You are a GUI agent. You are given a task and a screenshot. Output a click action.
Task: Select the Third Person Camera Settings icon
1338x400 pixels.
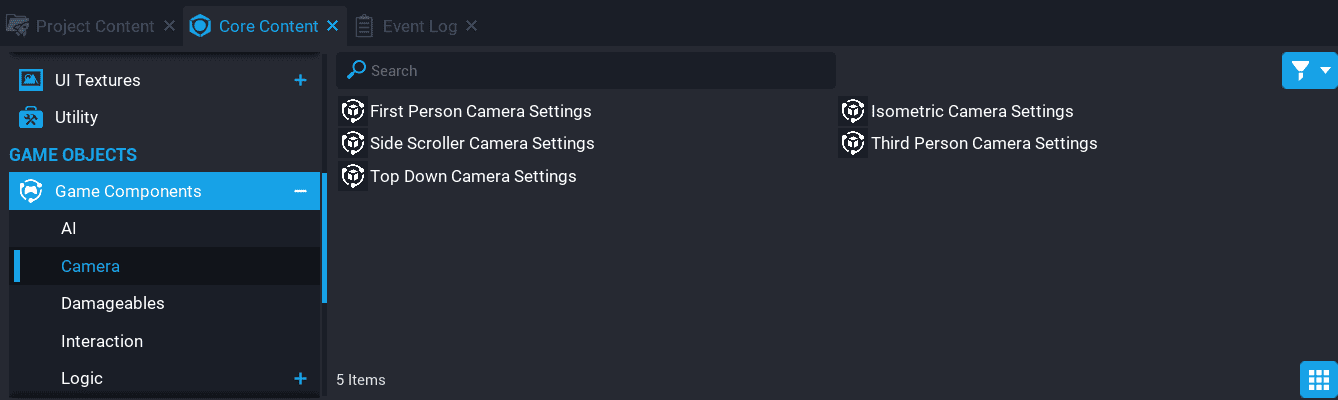click(853, 143)
